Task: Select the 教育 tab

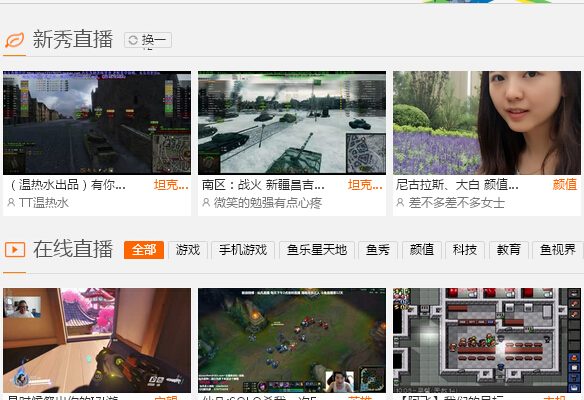Action: coord(508,250)
